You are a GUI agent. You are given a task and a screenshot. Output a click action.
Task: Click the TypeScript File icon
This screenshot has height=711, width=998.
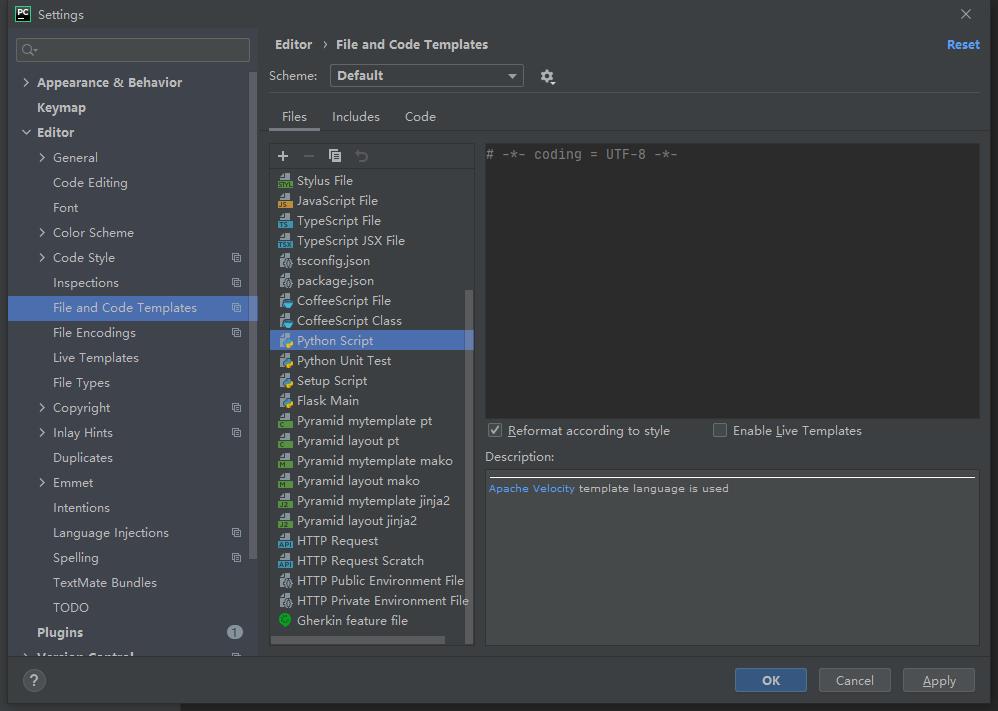pos(285,221)
